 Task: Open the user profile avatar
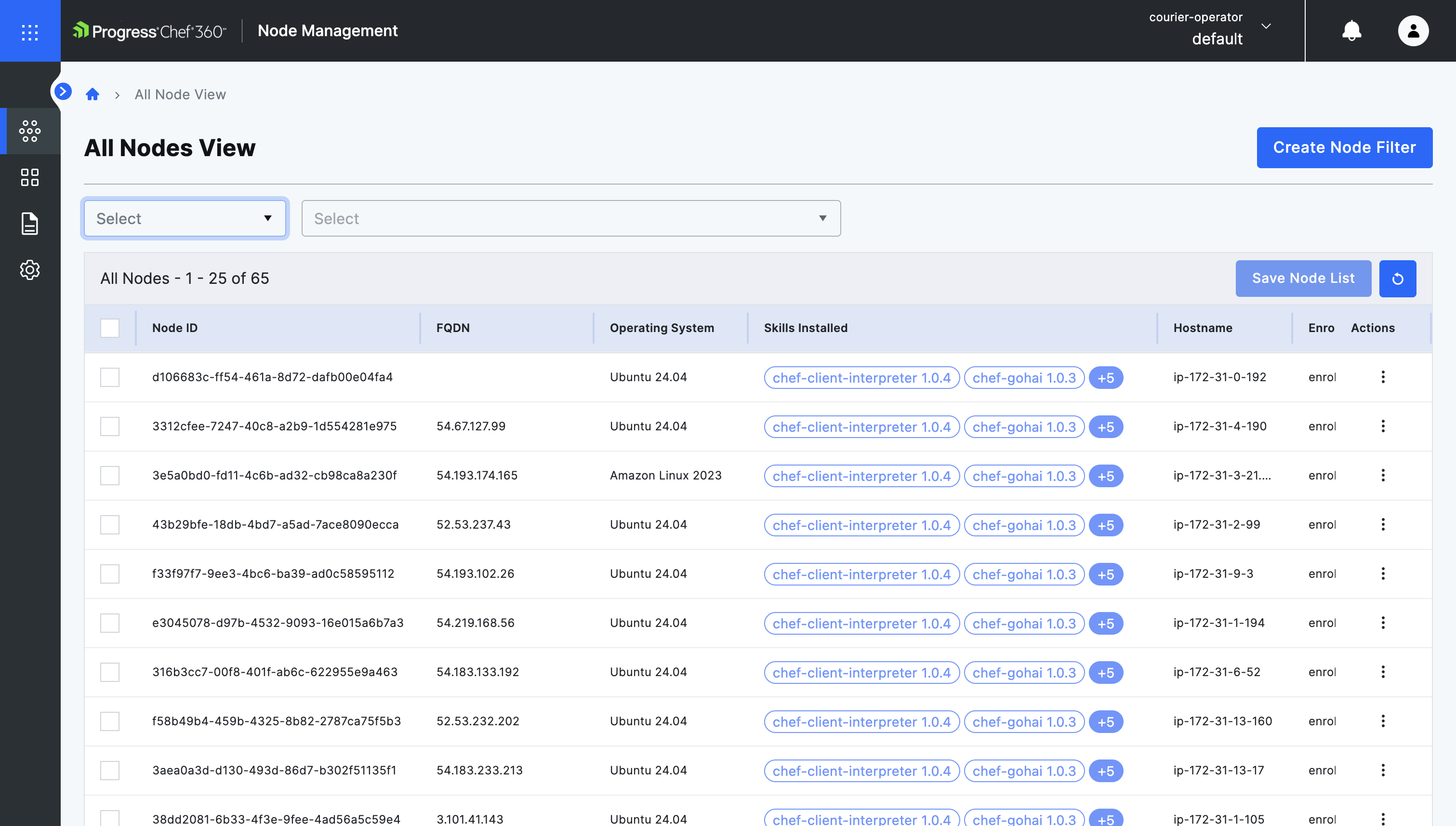coord(1413,31)
